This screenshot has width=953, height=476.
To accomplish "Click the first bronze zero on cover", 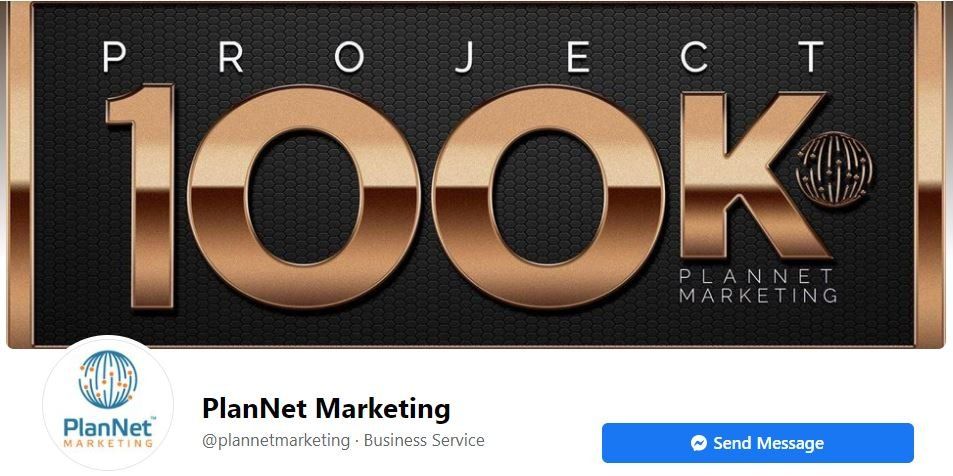I will (x=303, y=196).
